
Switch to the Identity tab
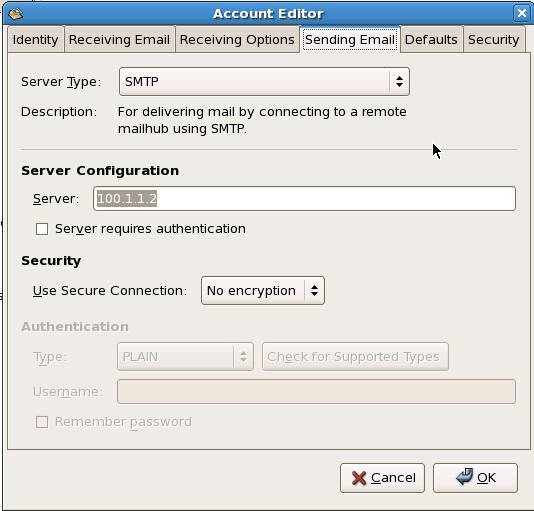click(35, 40)
